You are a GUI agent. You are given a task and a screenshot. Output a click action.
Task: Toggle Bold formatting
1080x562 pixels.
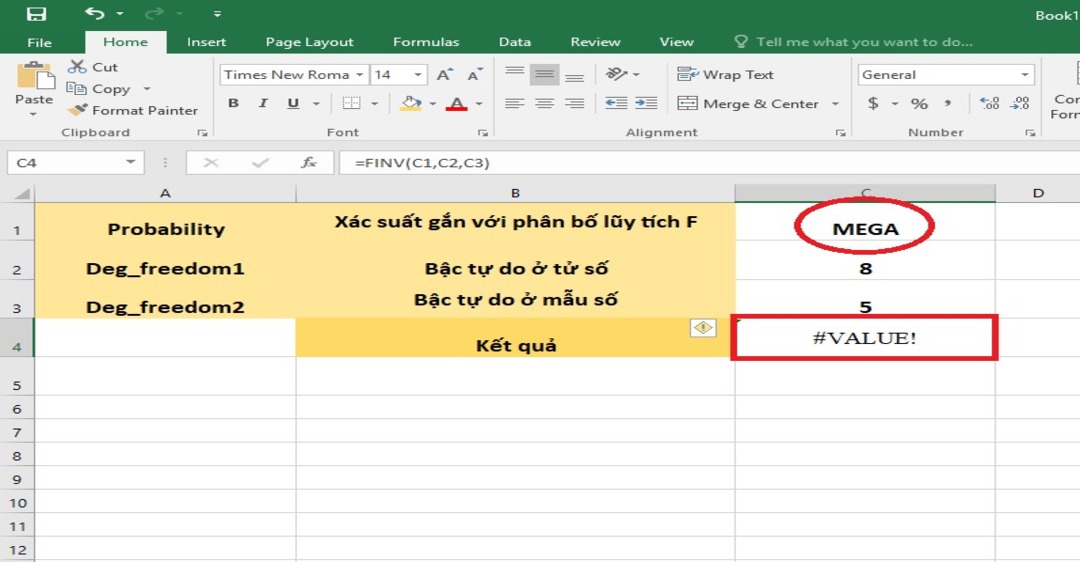233,104
